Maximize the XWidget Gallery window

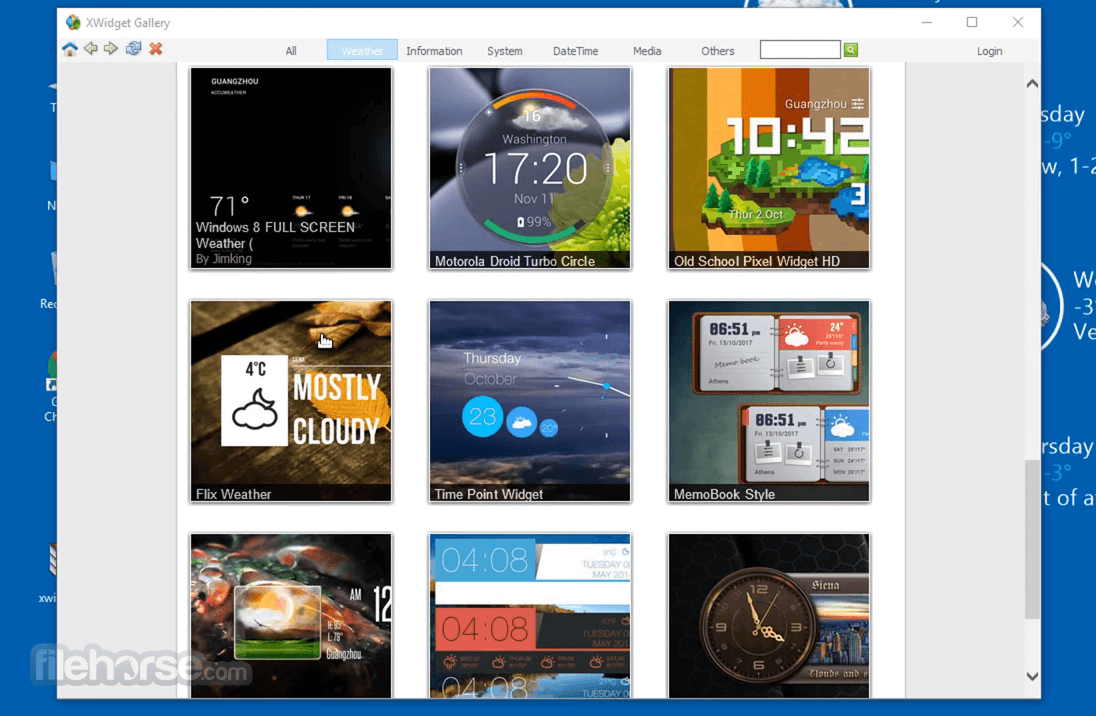[972, 22]
